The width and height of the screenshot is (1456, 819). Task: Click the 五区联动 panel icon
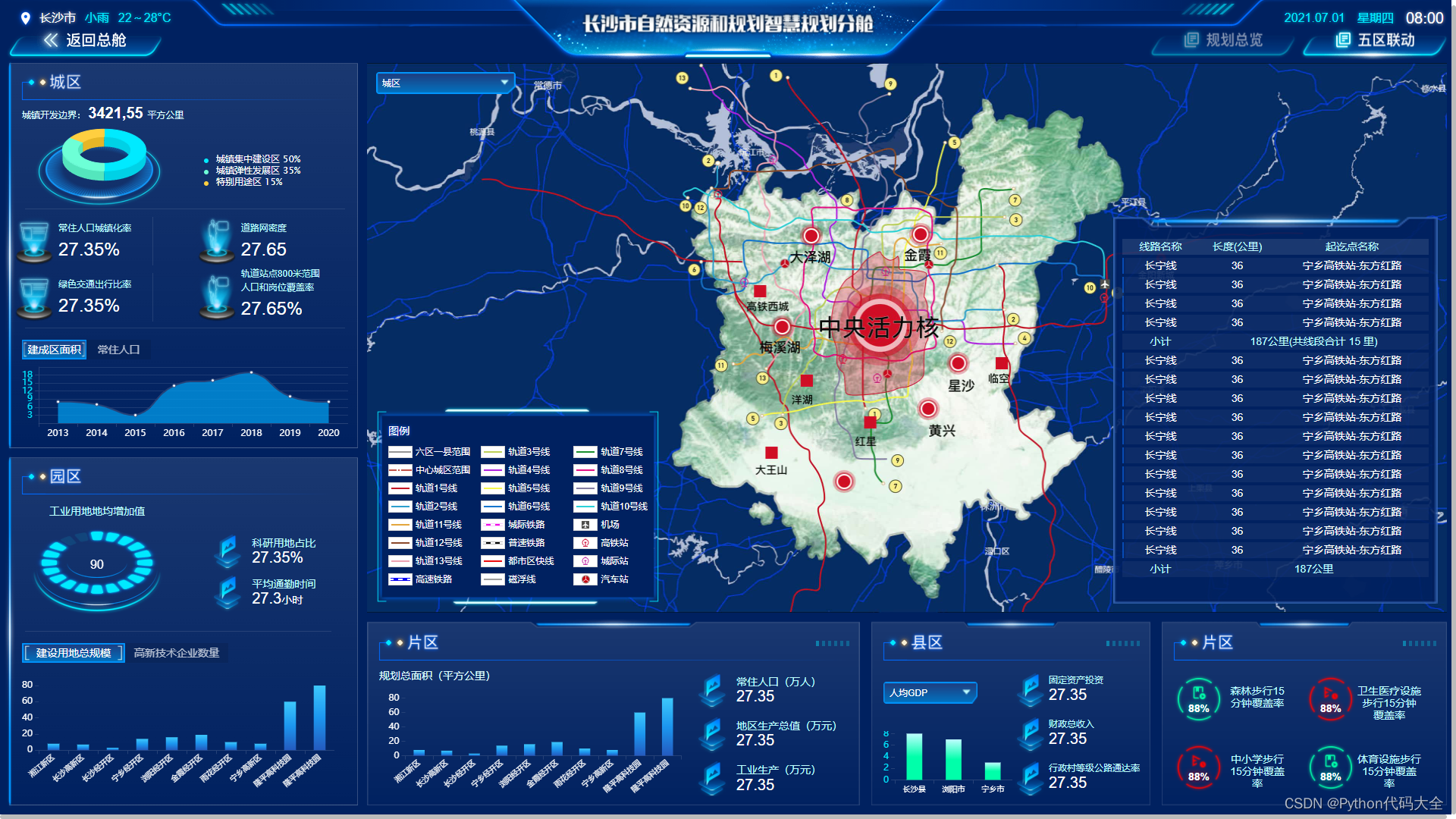pyautogui.click(x=1343, y=40)
